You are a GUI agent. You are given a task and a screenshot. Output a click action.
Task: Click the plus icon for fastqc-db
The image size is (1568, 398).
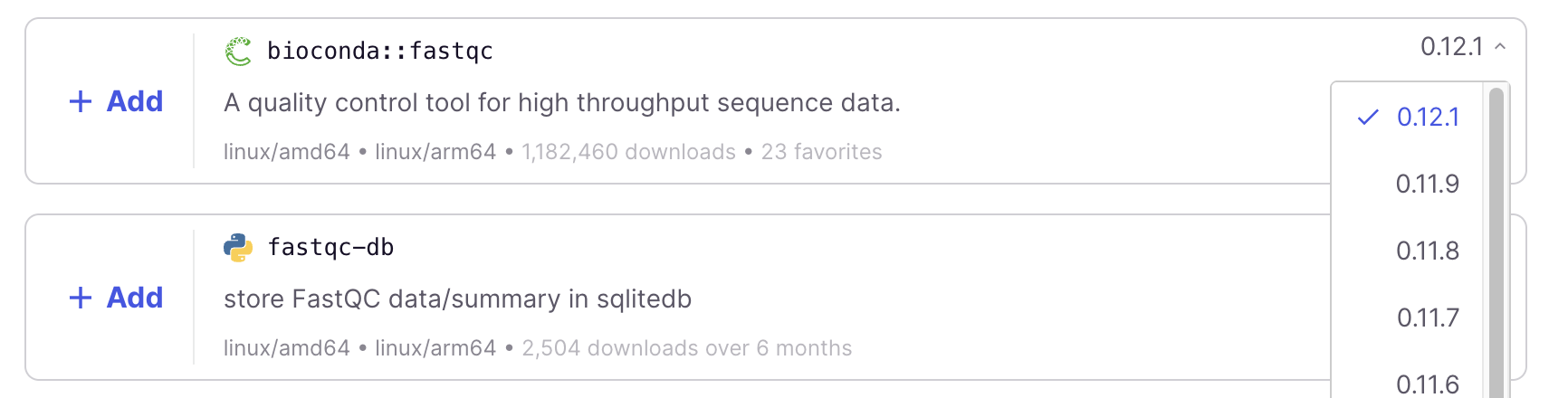[81, 298]
